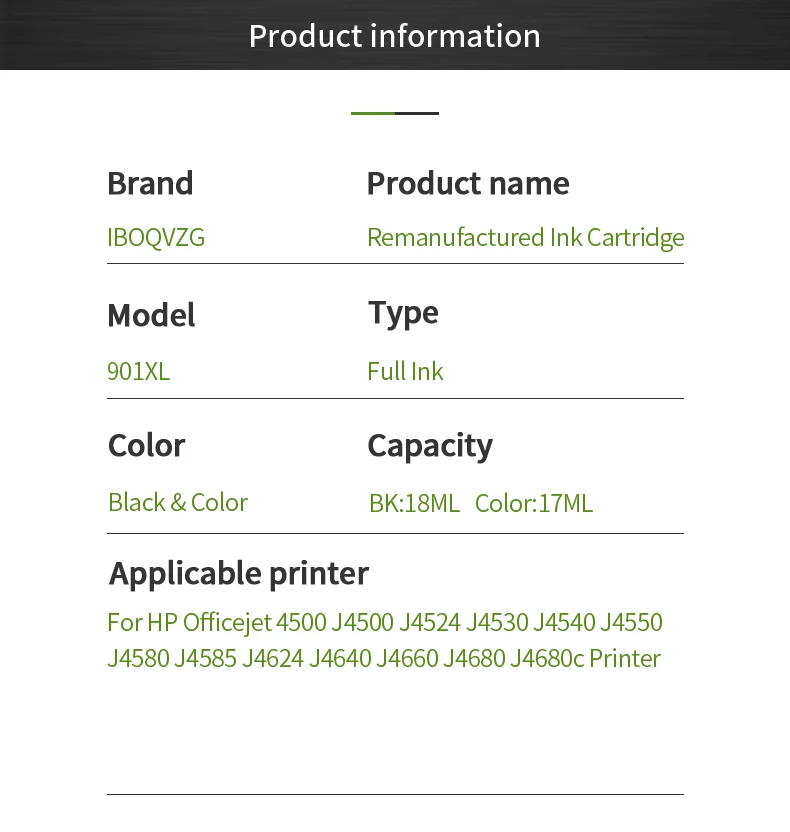
Task: Click the J4540 printer model text
Action: tap(564, 622)
